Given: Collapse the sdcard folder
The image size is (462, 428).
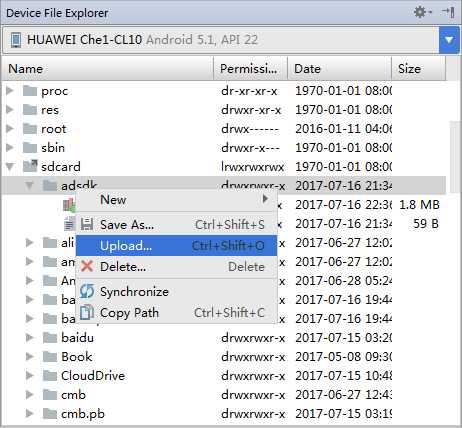Looking at the screenshot, I should pos(10,166).
